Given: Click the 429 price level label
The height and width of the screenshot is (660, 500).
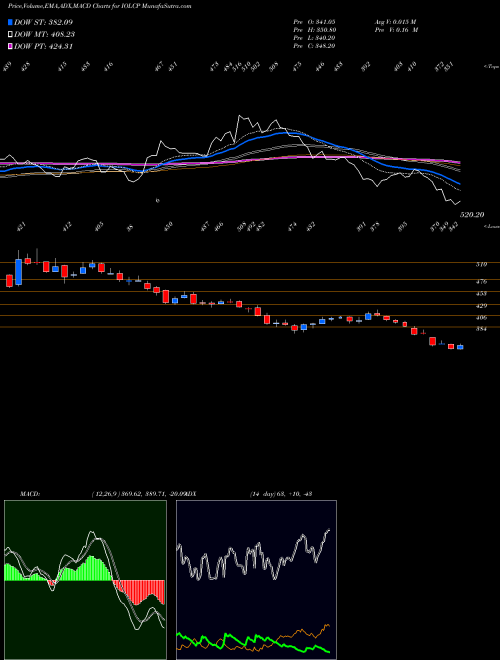Looking at the screenshot, I should 481,306.
